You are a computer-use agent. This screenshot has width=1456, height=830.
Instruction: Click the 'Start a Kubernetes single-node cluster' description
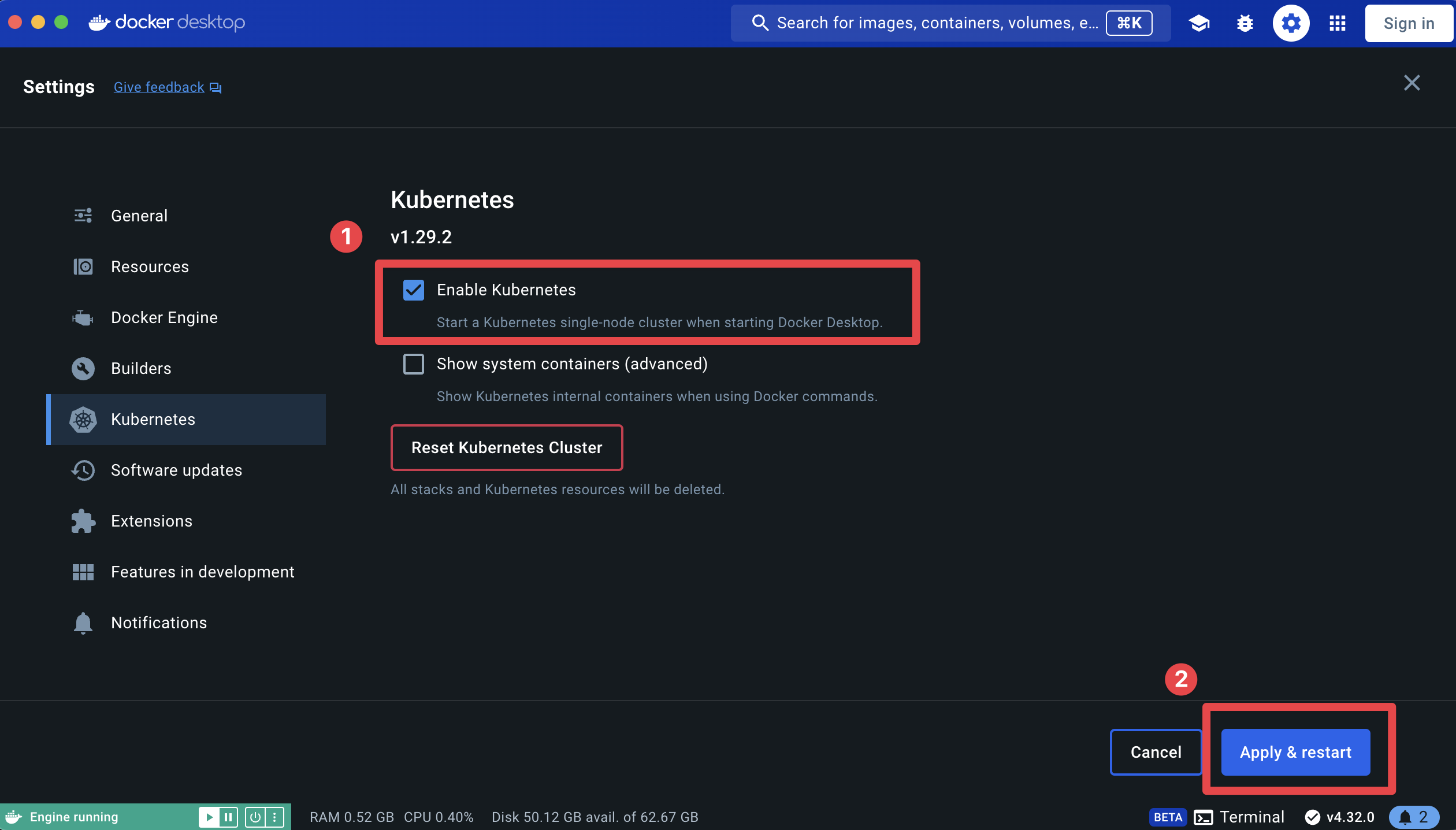coord(660,323)
